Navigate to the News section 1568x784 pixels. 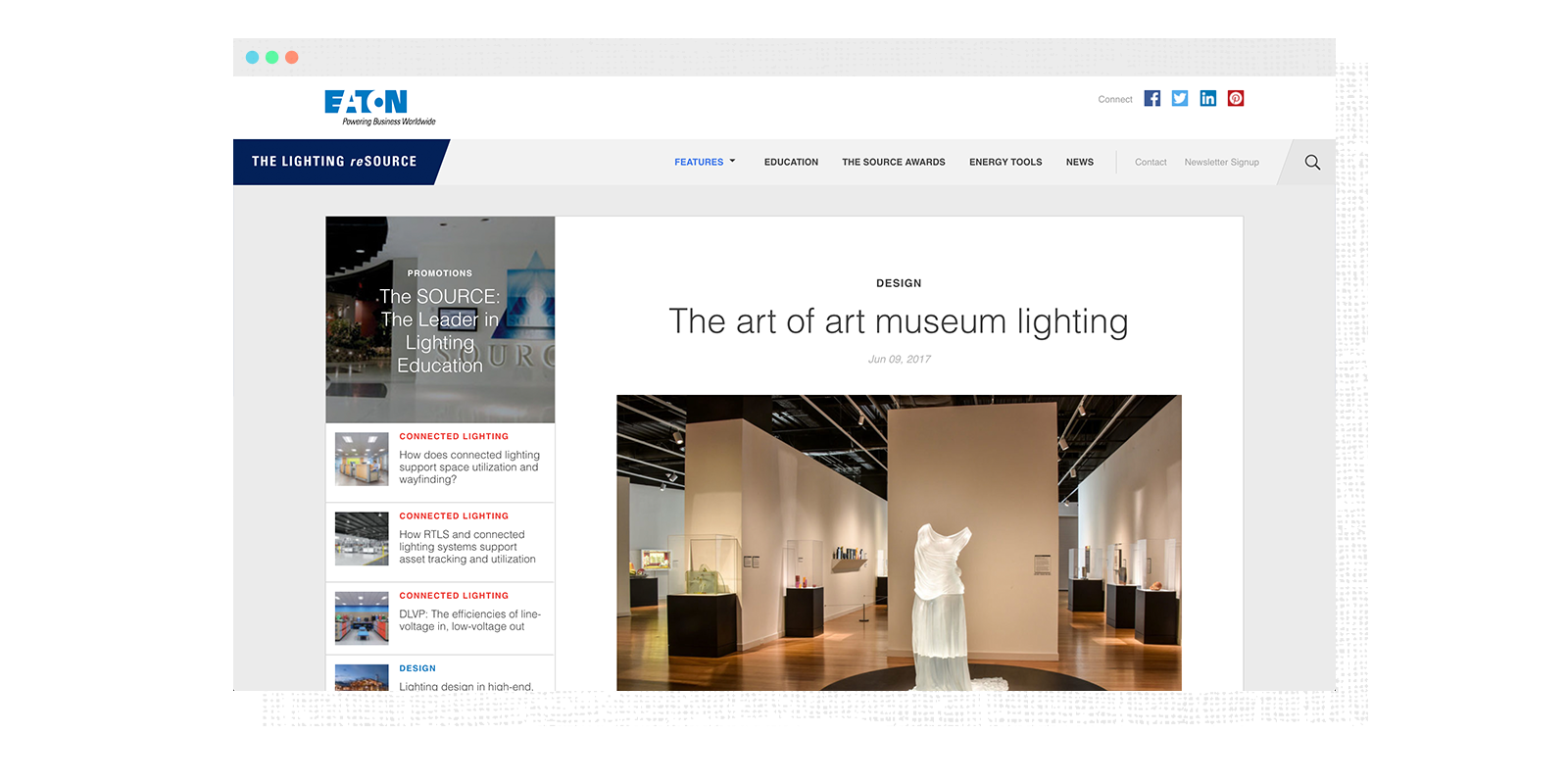(1079, 163)
